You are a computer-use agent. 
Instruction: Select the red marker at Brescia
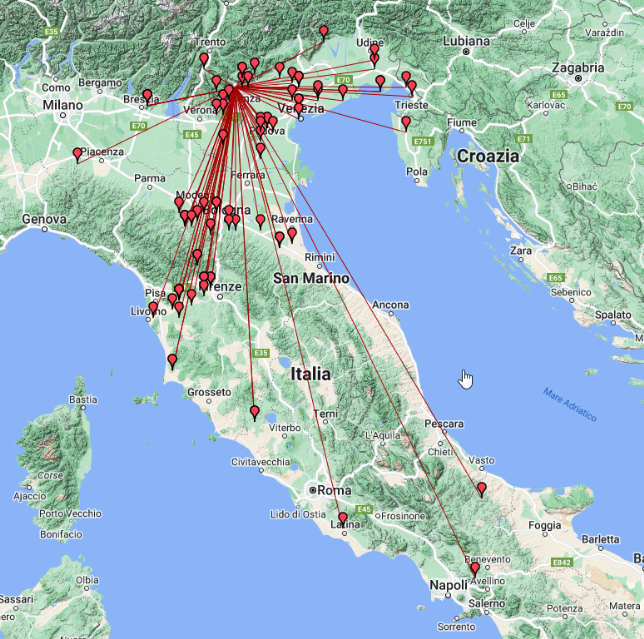pos(147,96)
